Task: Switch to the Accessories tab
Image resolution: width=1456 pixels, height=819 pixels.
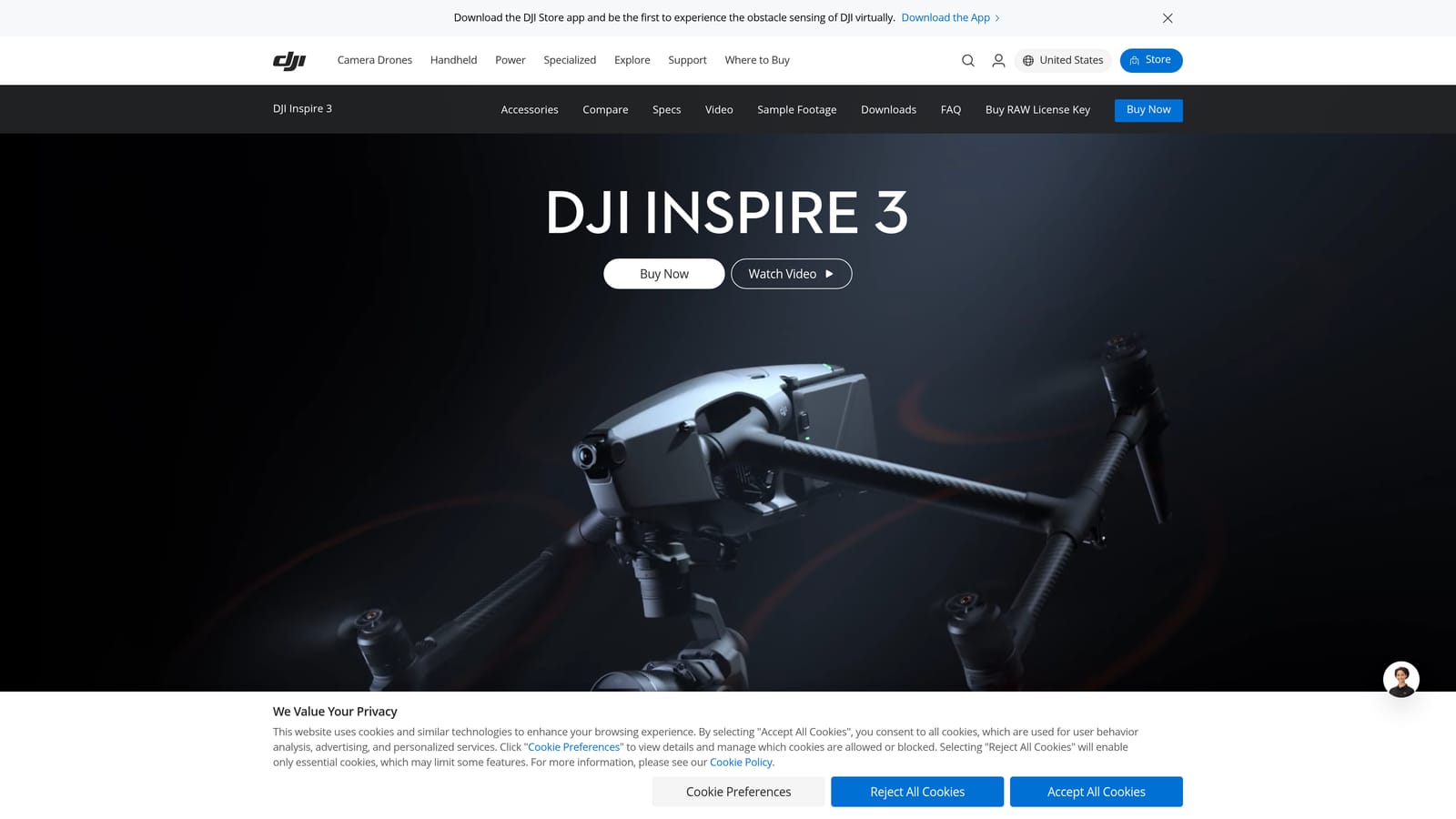Action: 530,109
